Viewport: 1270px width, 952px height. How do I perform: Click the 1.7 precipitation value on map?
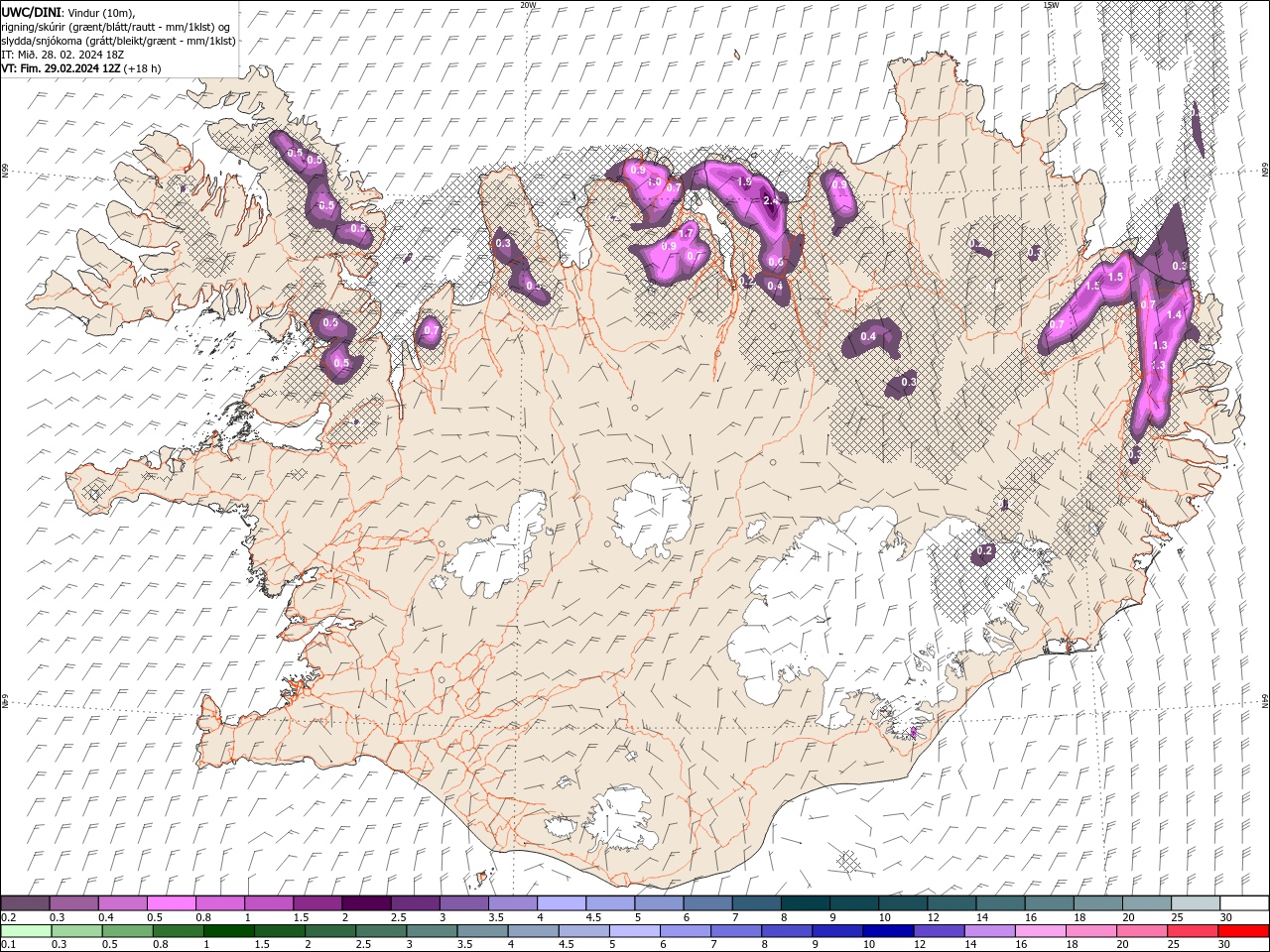pos(686,234)
